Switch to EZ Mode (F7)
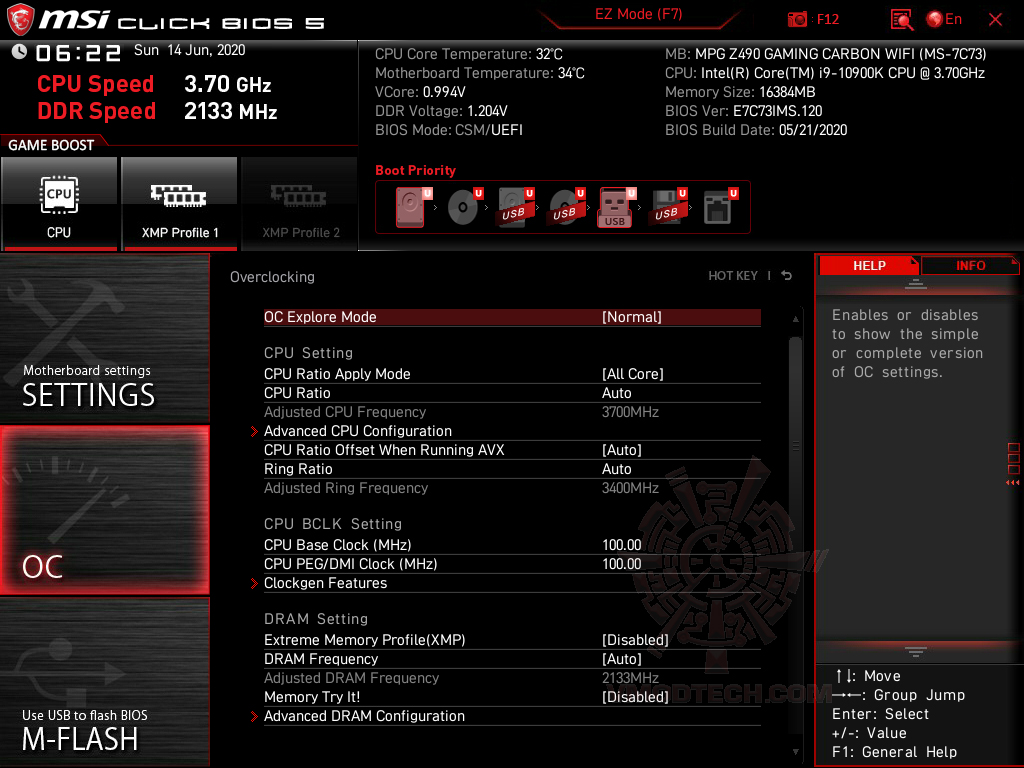This screenshot has width=1024, height=768. pos(639,14)
